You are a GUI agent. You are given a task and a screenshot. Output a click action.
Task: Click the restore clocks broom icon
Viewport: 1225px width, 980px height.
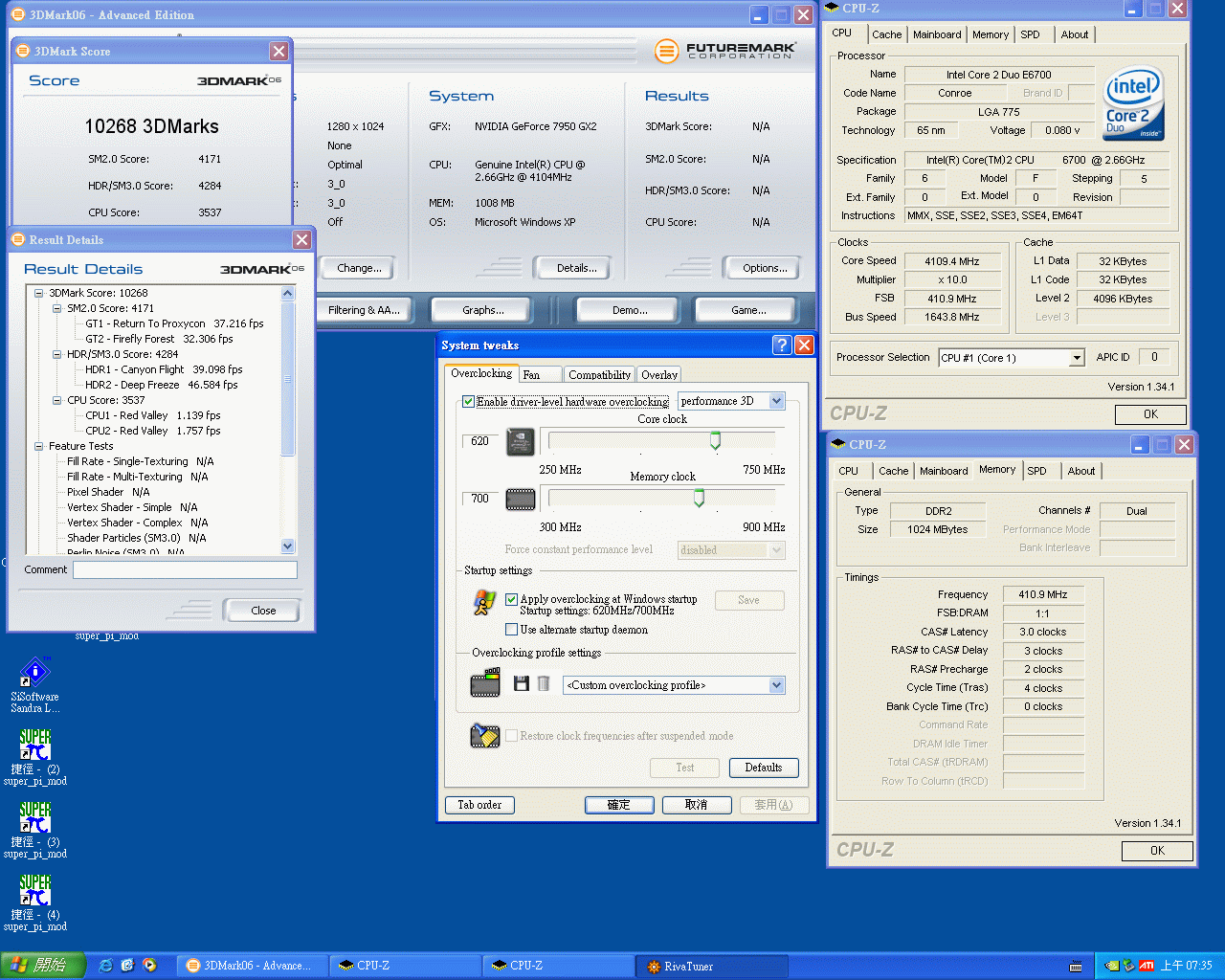tap(485, 735)
